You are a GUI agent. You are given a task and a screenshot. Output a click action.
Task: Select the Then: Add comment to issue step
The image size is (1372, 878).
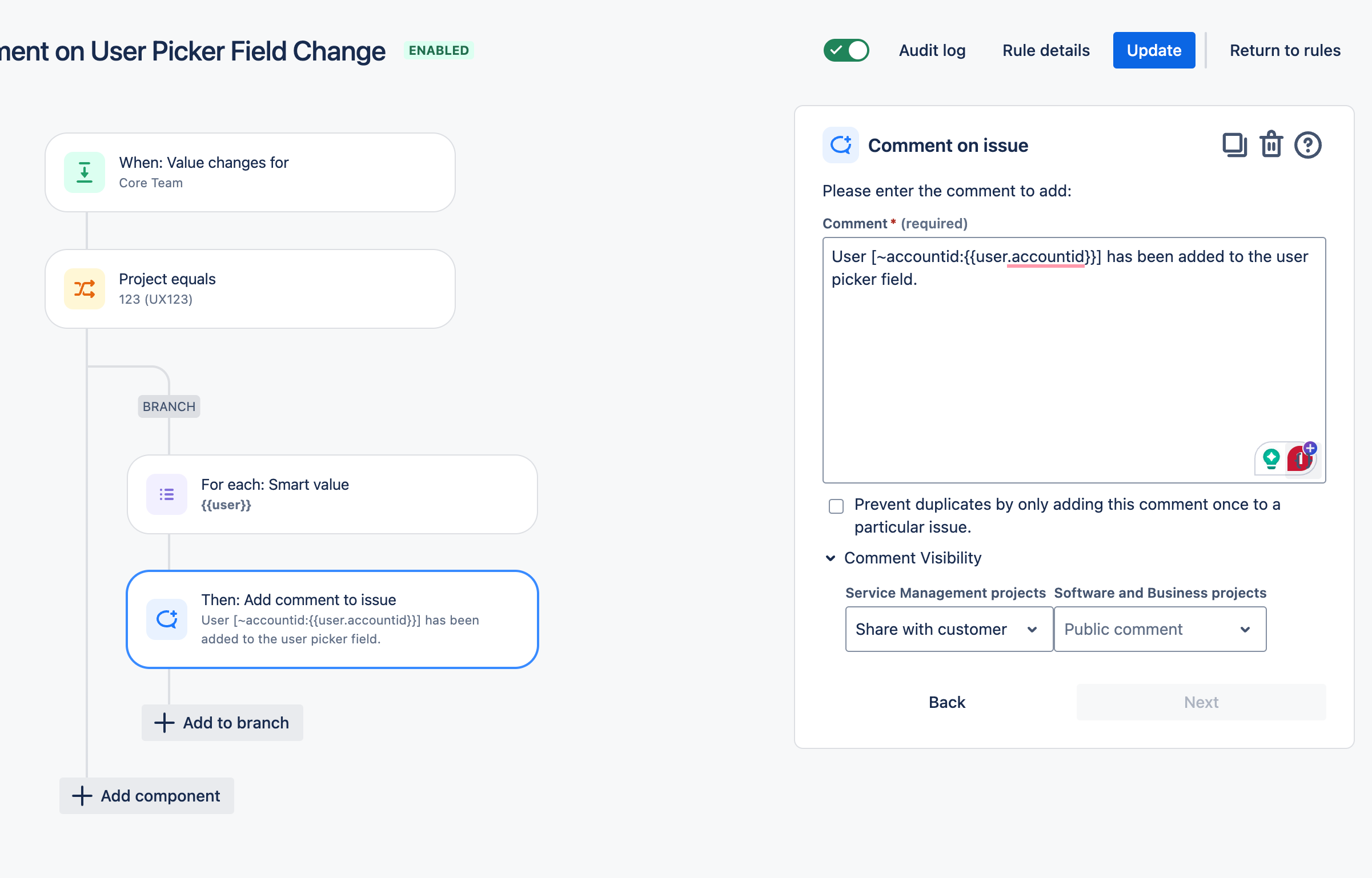point(332,619)
